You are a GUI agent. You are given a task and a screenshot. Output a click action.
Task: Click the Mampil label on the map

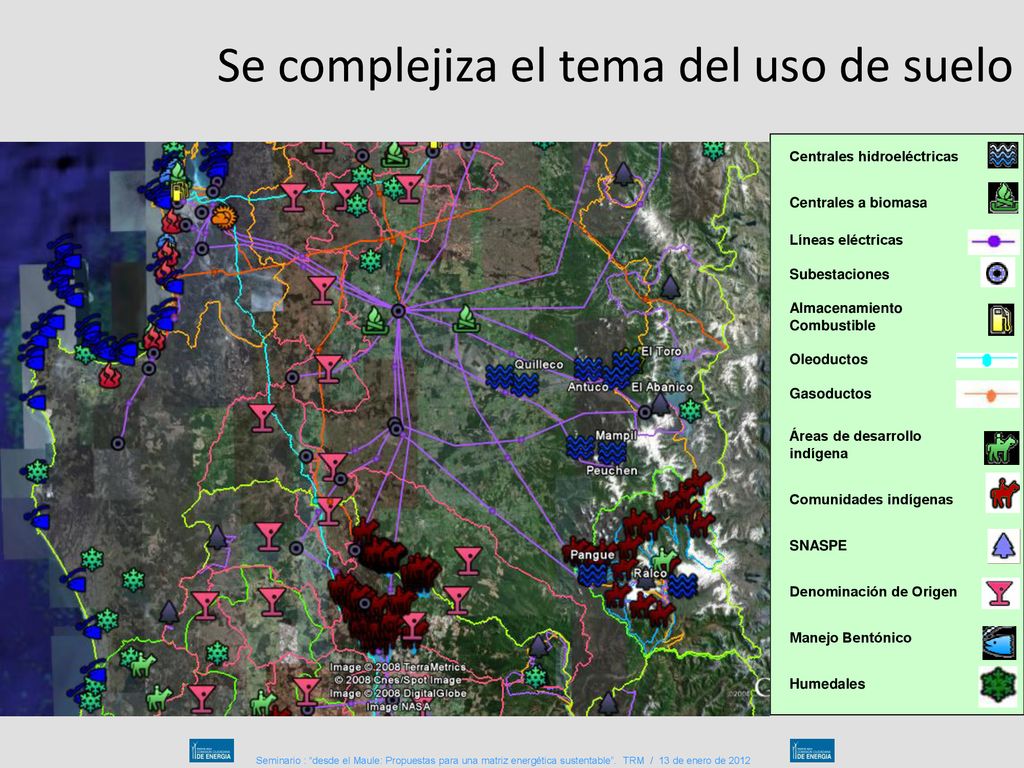[616, 435]
